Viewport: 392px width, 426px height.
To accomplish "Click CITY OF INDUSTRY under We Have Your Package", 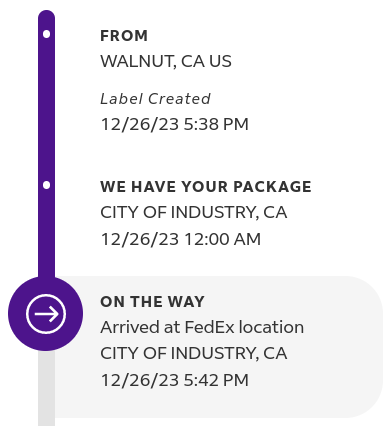I will (x=193, y=212).
